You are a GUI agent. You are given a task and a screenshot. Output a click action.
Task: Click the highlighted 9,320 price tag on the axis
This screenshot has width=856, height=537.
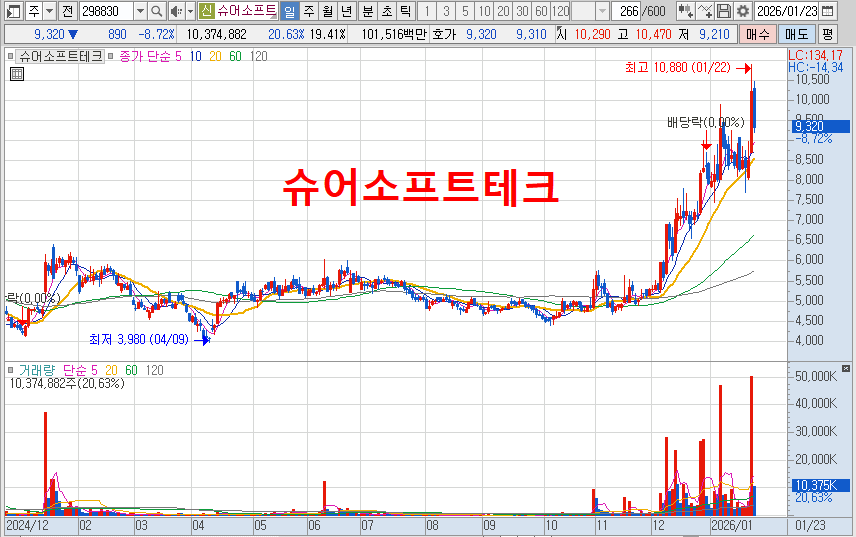821,127
